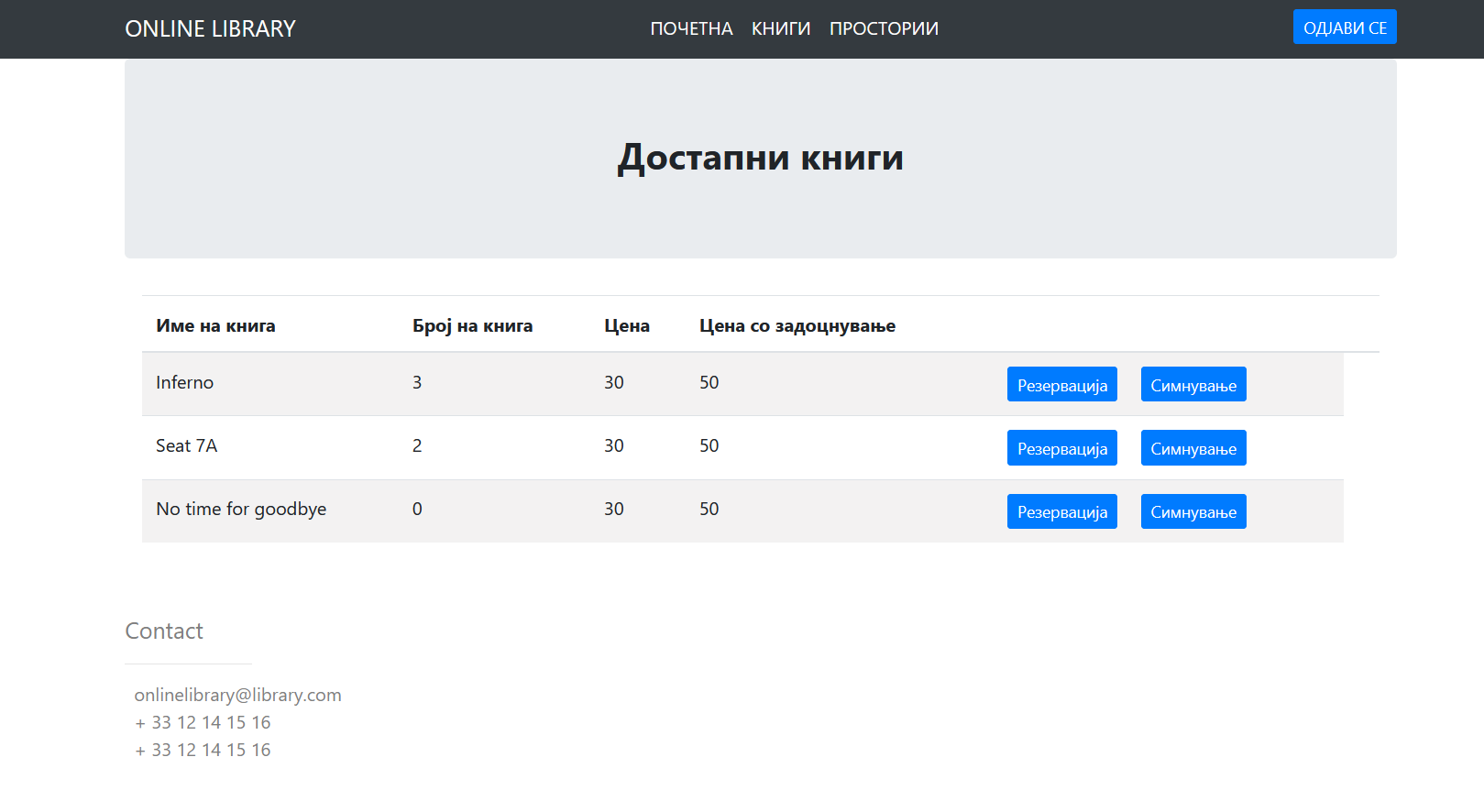Open the ПРОСТОРИИ navigation item
1484x812 pixels.
coord(883,29)
